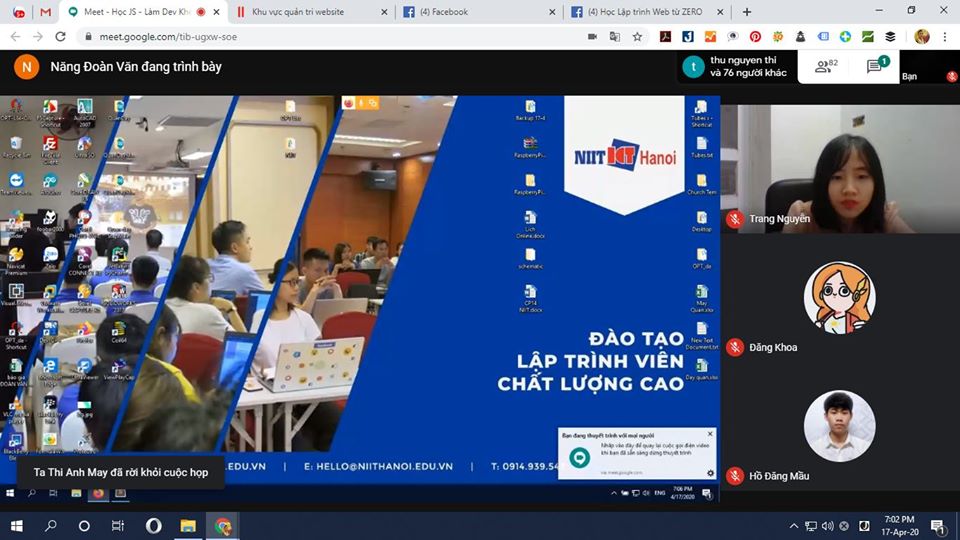Open the orange SEO gear extension
This screenshot has width=960, height=540.
pos(778,37)
